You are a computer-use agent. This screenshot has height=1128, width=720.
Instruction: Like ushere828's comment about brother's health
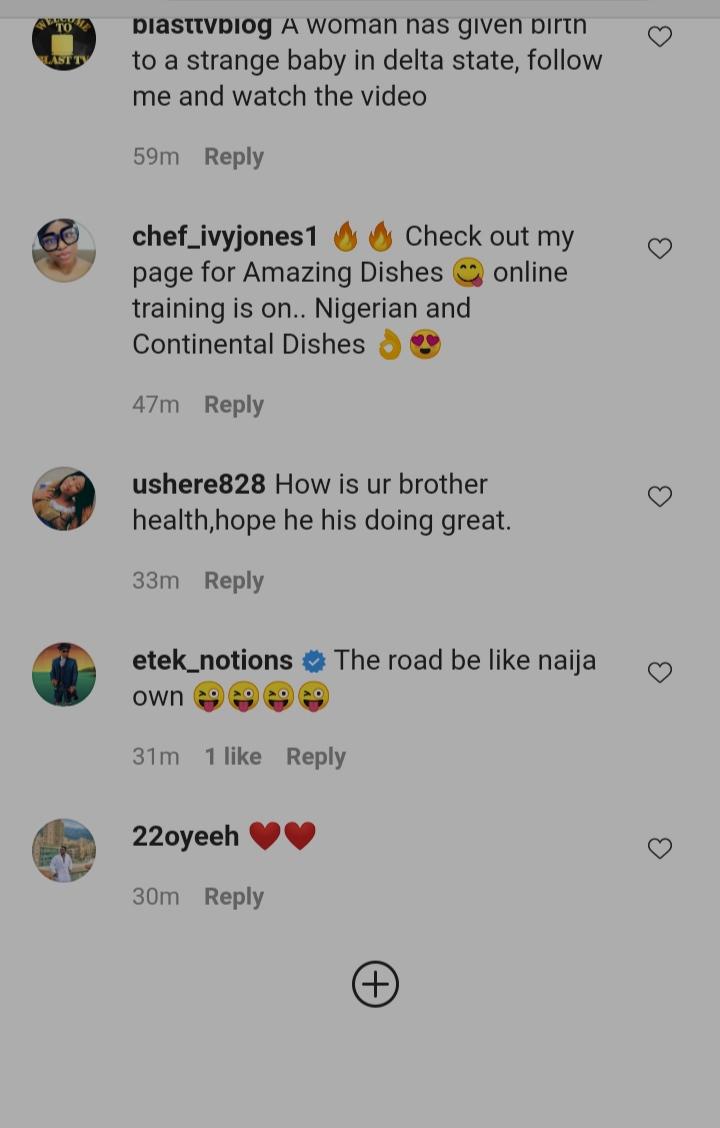[660, 496]
